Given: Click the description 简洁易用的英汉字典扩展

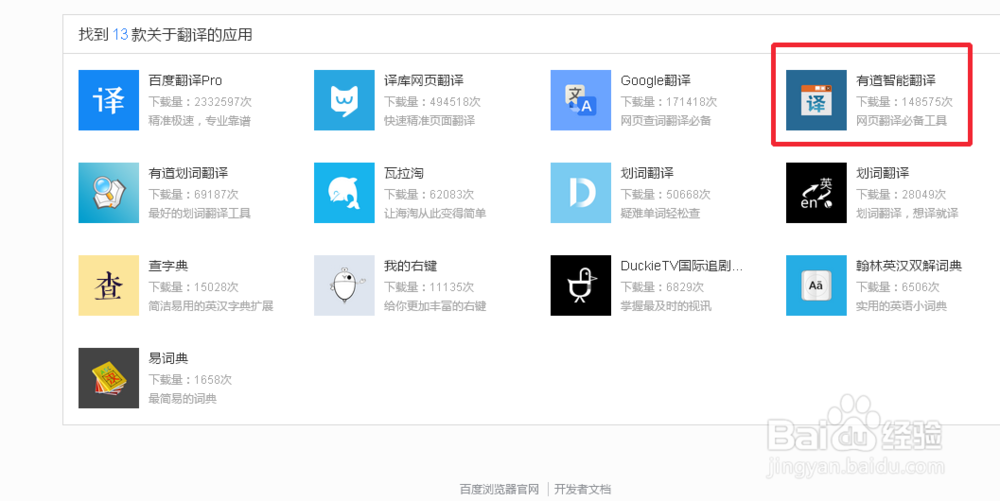Looking at the screenshot, I should point(210,306).
